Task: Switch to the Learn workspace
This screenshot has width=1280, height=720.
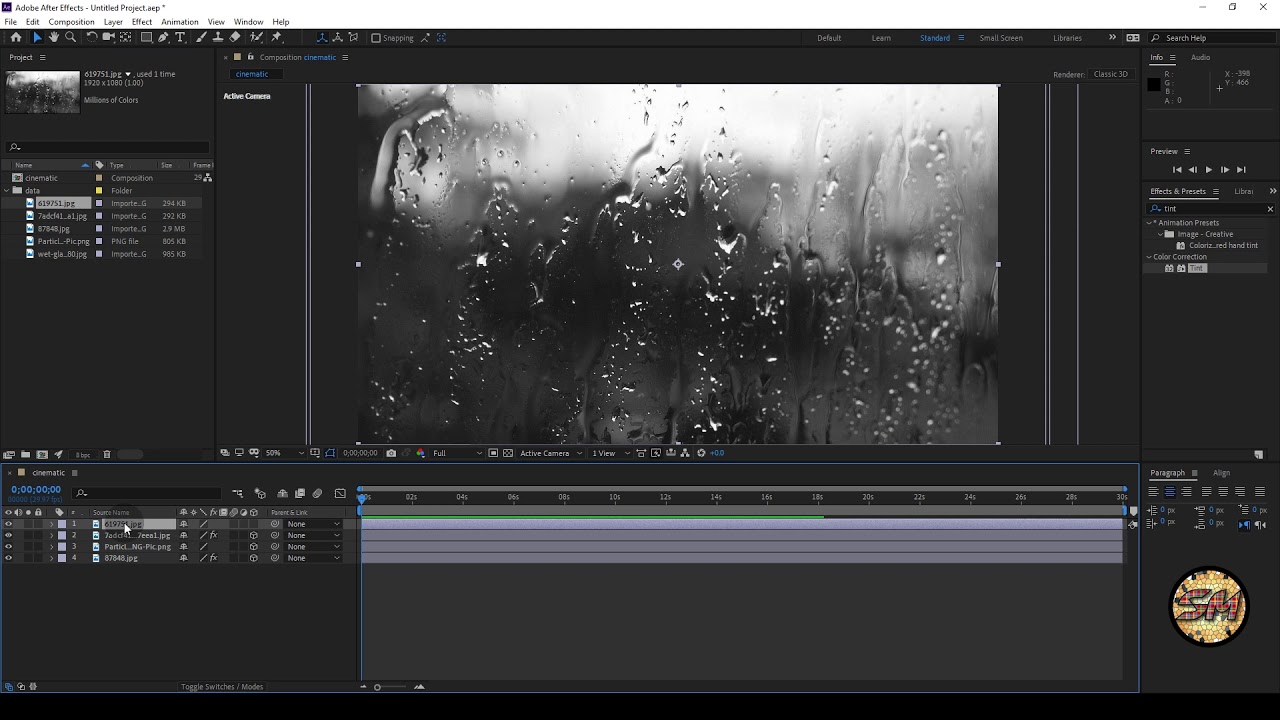Action: click(x=881, y=38)
